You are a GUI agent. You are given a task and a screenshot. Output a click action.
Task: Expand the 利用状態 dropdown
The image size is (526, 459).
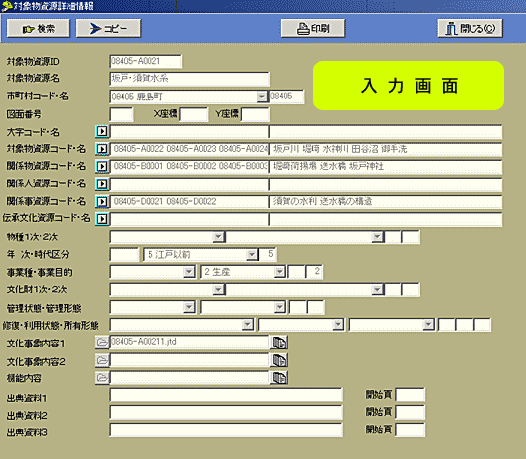point(338,324)
